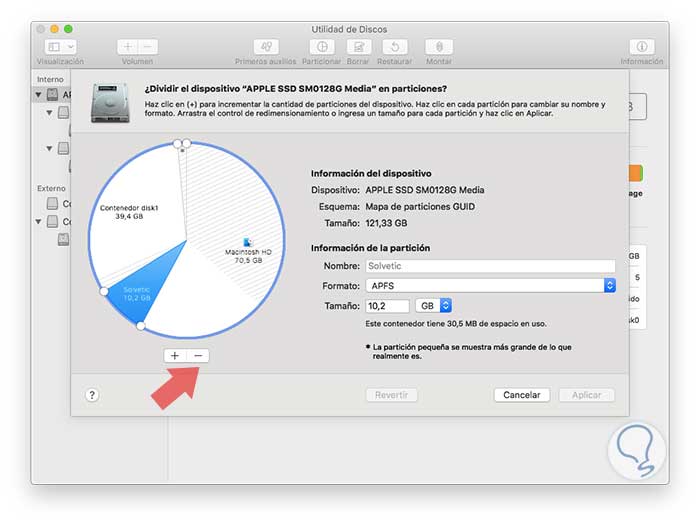Viewport: 700px width, 525px height.
Task: Click the APPLE SSD SM0128G Media device value
Action: click(425, 190)
